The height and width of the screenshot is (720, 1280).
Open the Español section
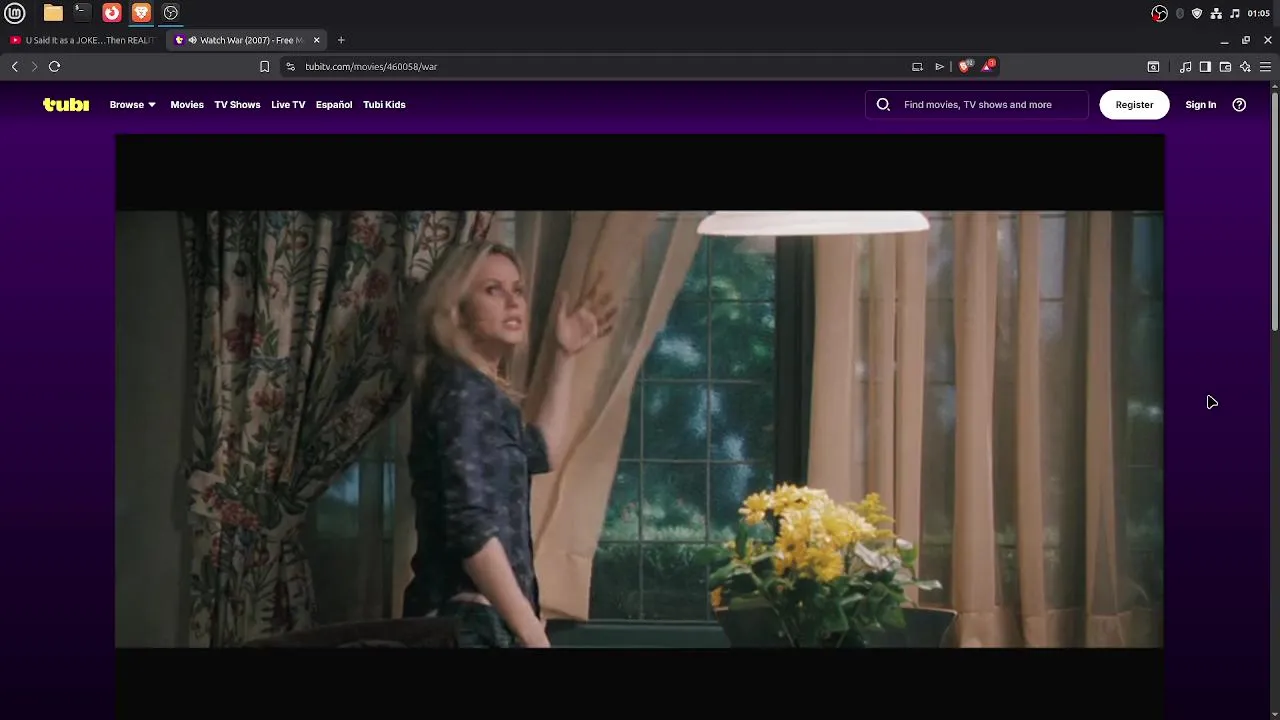[x=334, y=104]
